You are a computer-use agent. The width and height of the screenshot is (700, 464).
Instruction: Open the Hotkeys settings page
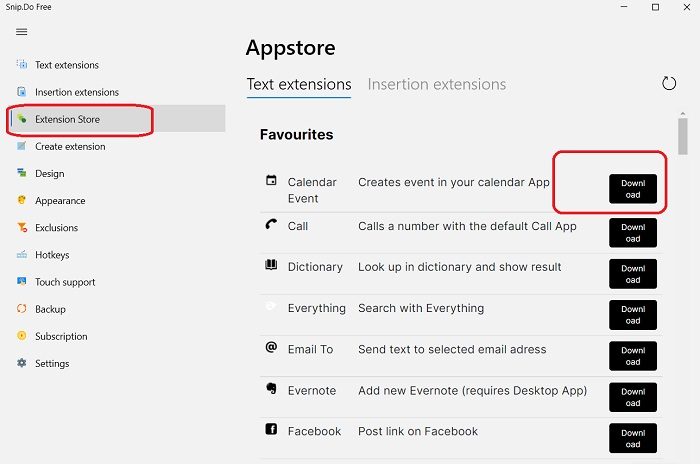[x=52, y=255]
